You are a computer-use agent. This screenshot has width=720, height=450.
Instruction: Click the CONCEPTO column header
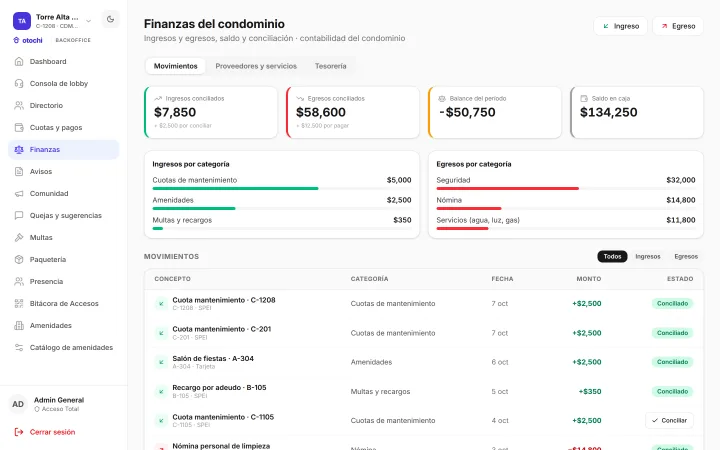172,279
